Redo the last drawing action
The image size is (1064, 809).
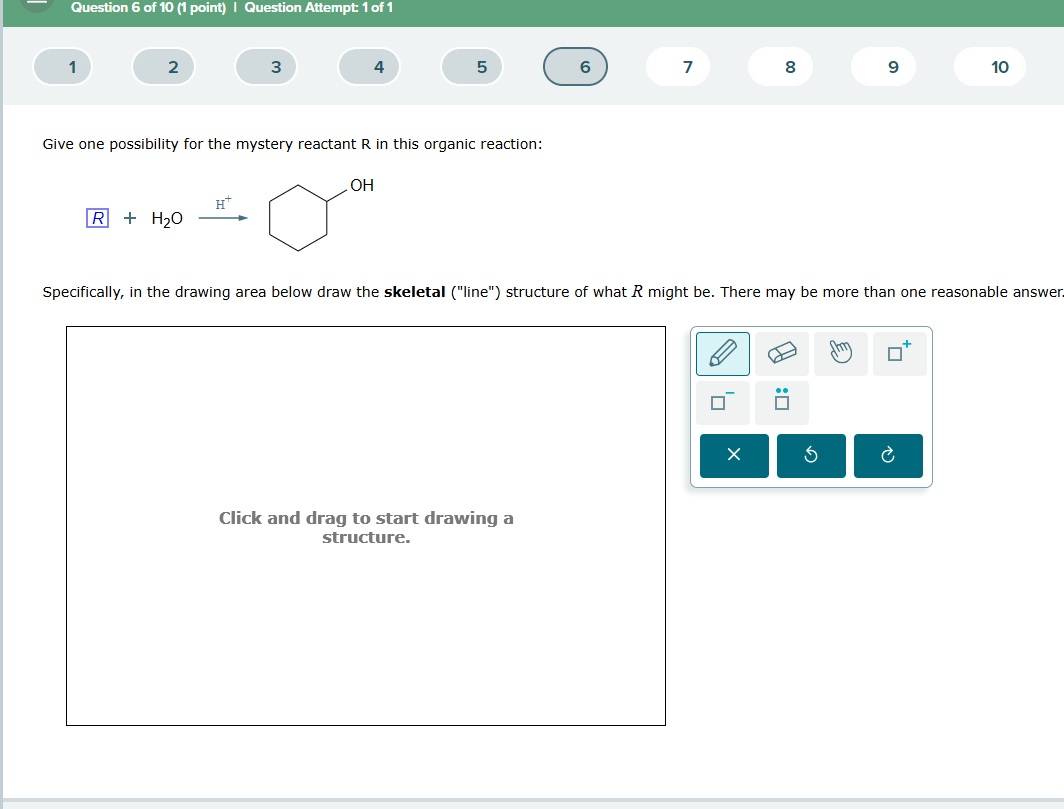coord(888,455)
